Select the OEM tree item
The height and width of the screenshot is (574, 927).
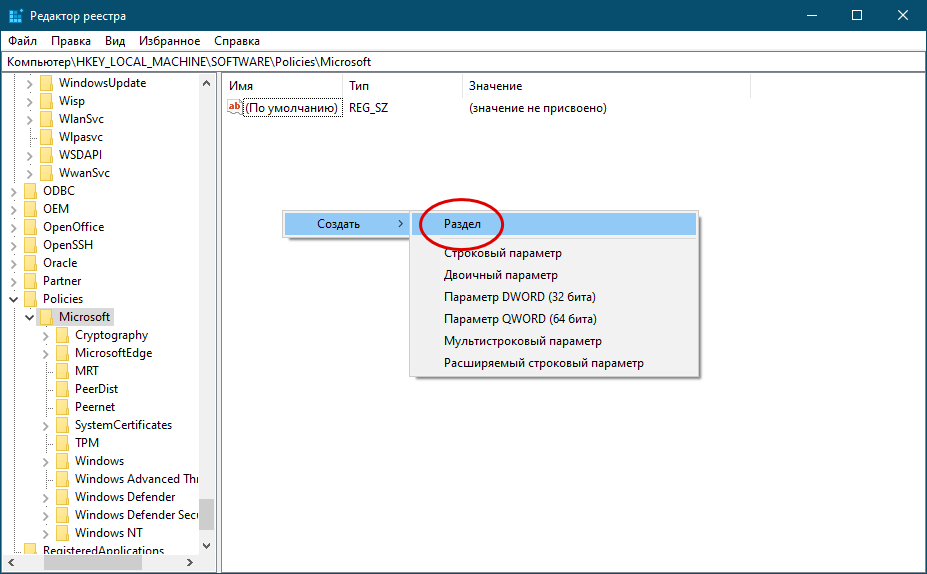click(56, 209)
